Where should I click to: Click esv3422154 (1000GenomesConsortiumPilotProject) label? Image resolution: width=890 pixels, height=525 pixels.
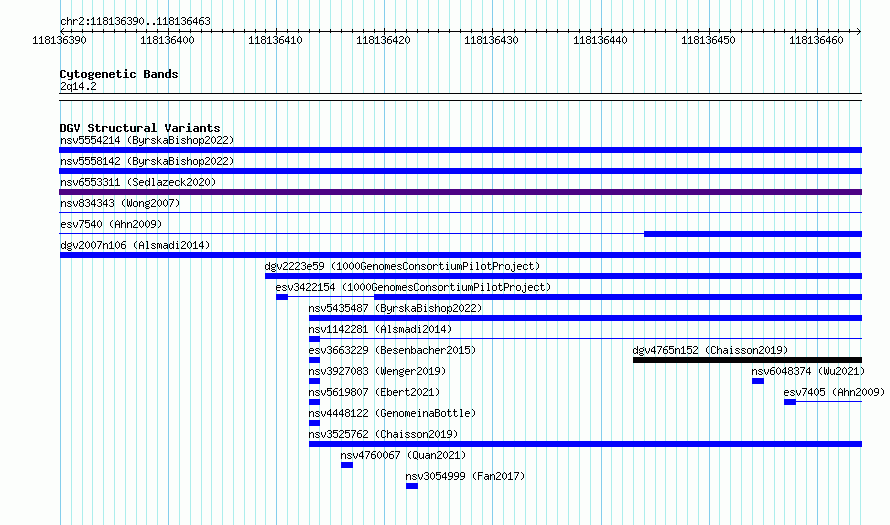click(x=413, y=287)
